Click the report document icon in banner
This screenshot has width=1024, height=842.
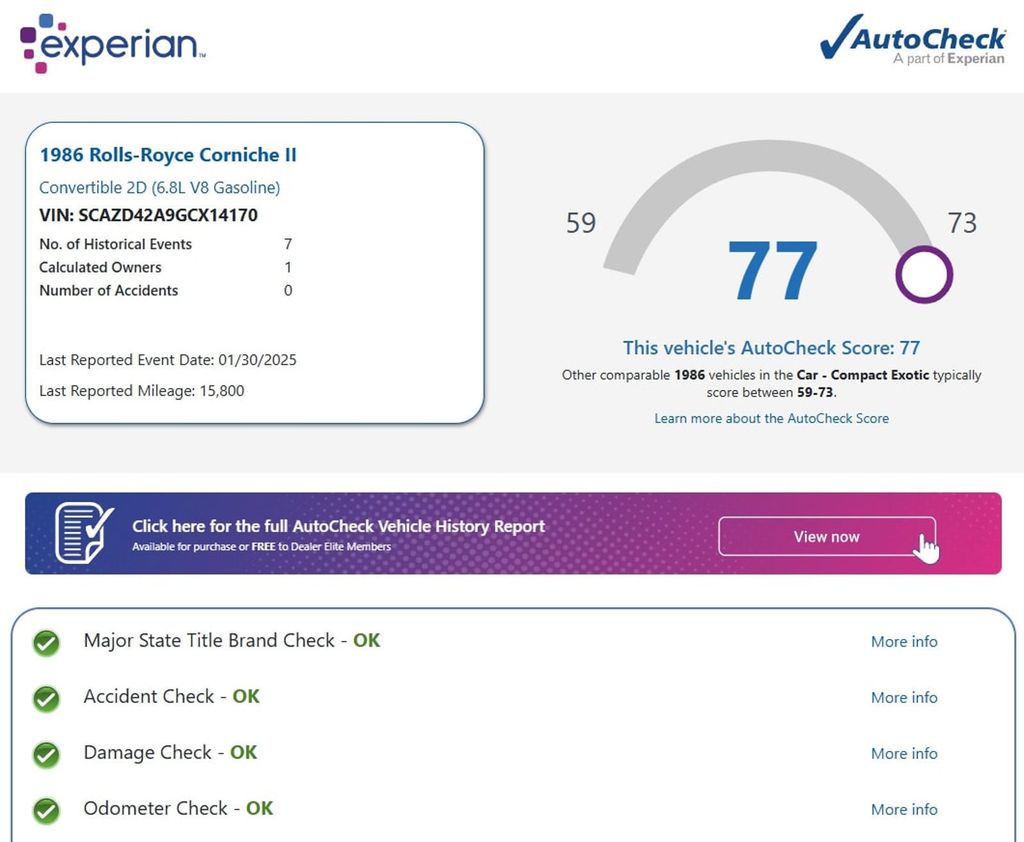[x=84, y=532]
